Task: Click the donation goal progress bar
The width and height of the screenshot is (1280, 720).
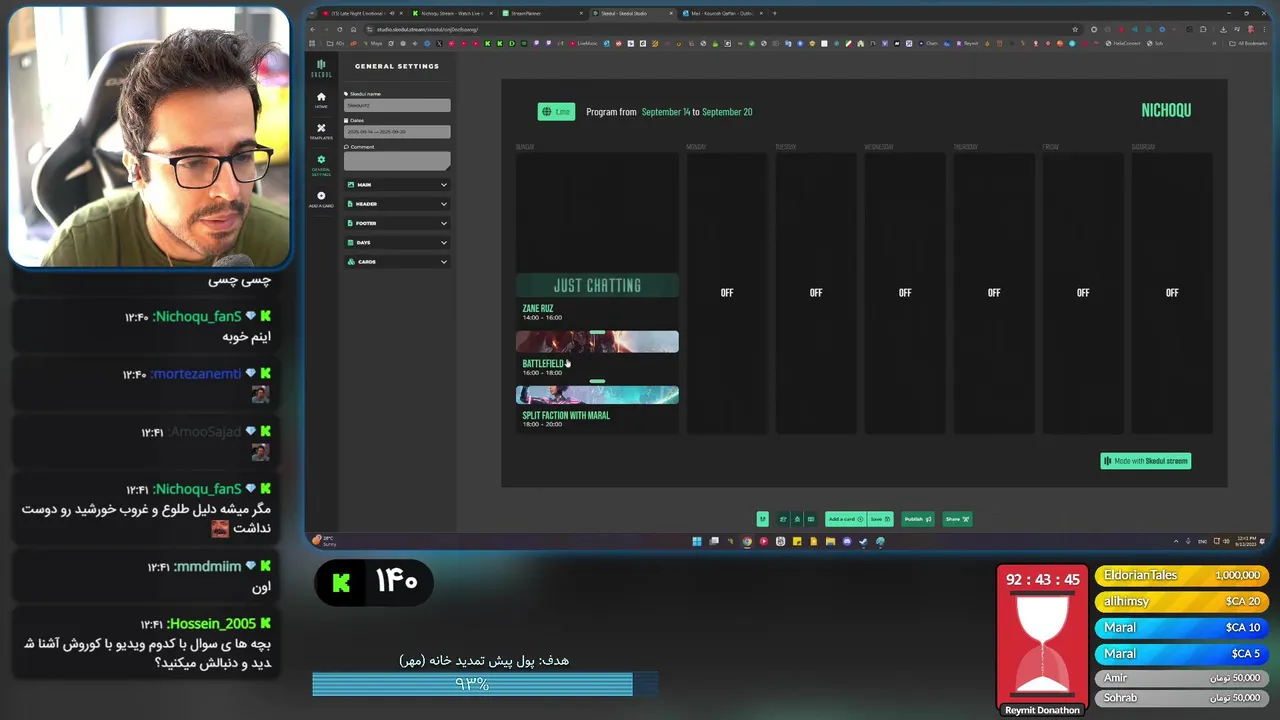Action: [485, 684]
